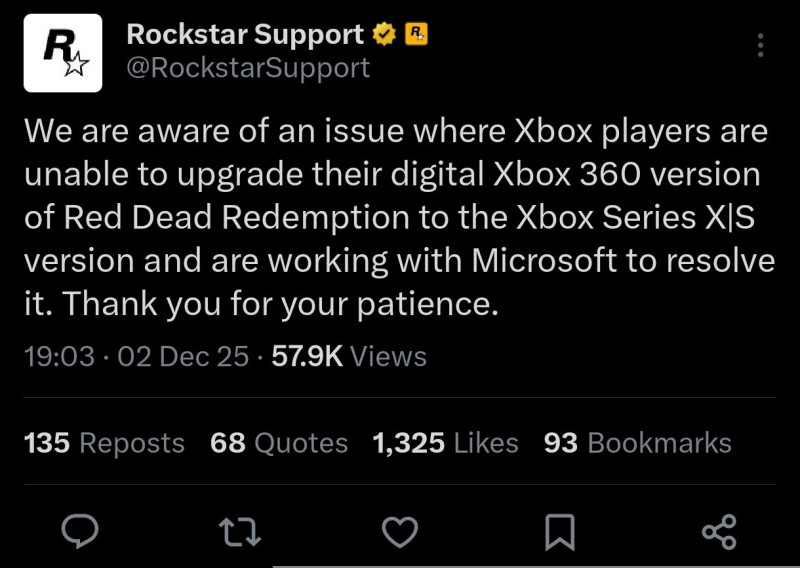Image resolution: width=800 pixels, height=568 pixels.
Task: Open the three-dot more options menu
Action: pos(760,45)
